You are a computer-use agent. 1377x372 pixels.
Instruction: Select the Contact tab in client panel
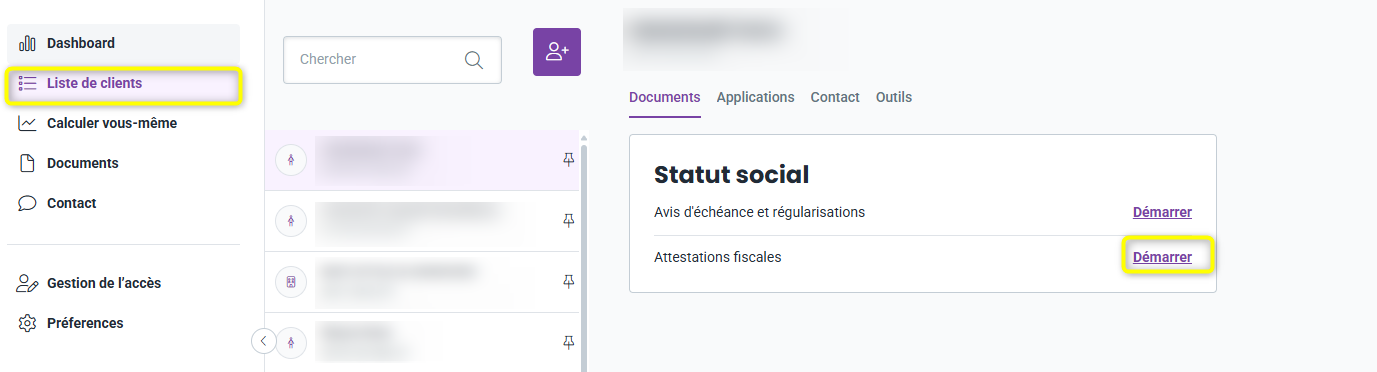[x=835, y=97]
